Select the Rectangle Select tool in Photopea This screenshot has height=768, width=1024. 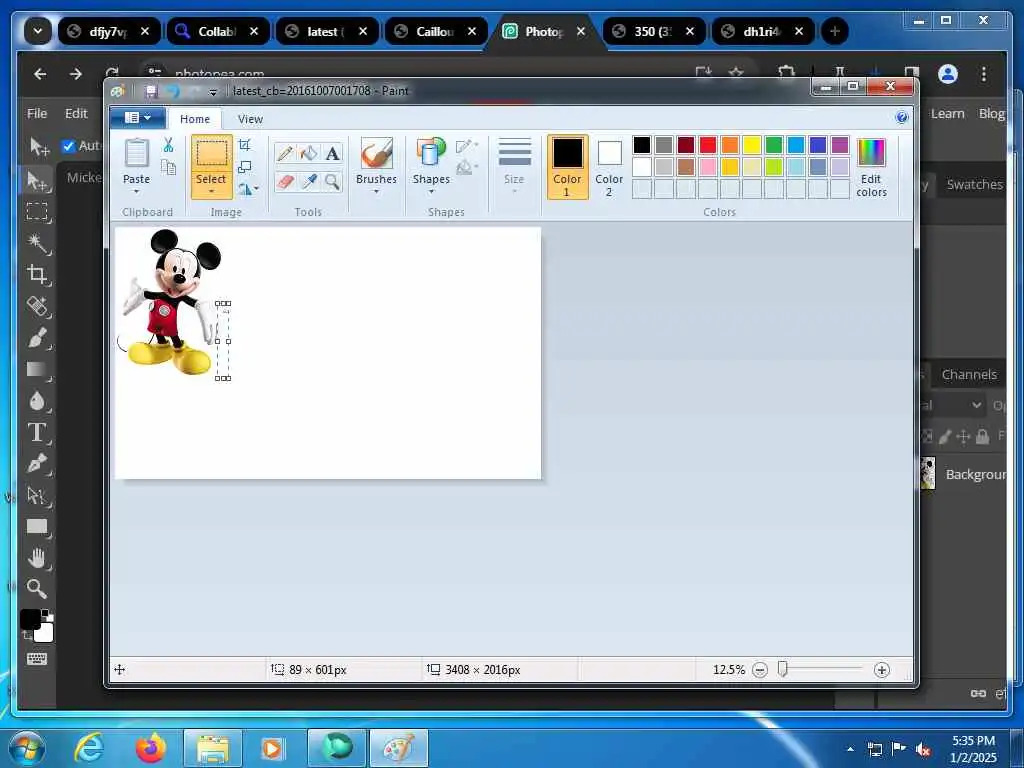[x=37, y=212]
